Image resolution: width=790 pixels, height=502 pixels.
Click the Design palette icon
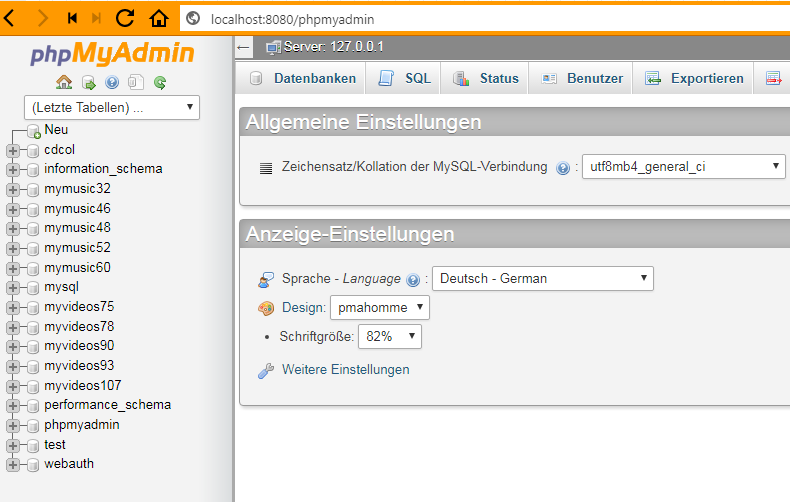point(266,308)
